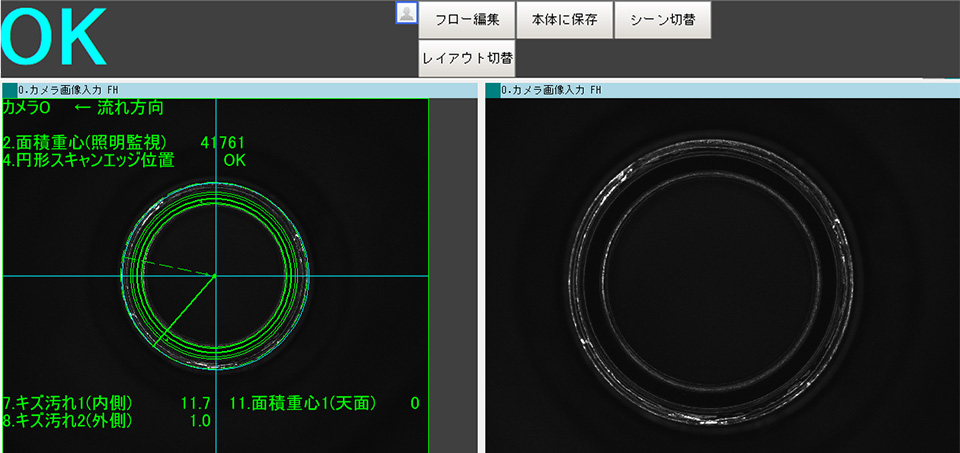Click the シーン切替 button

(x=663, y=20)
